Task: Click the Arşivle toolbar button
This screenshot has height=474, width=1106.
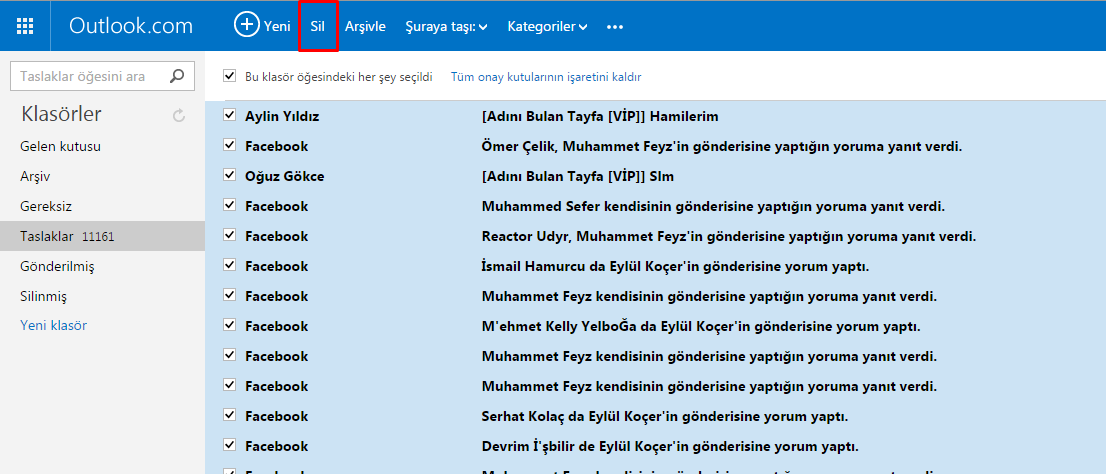Action: tap(365, 27)
